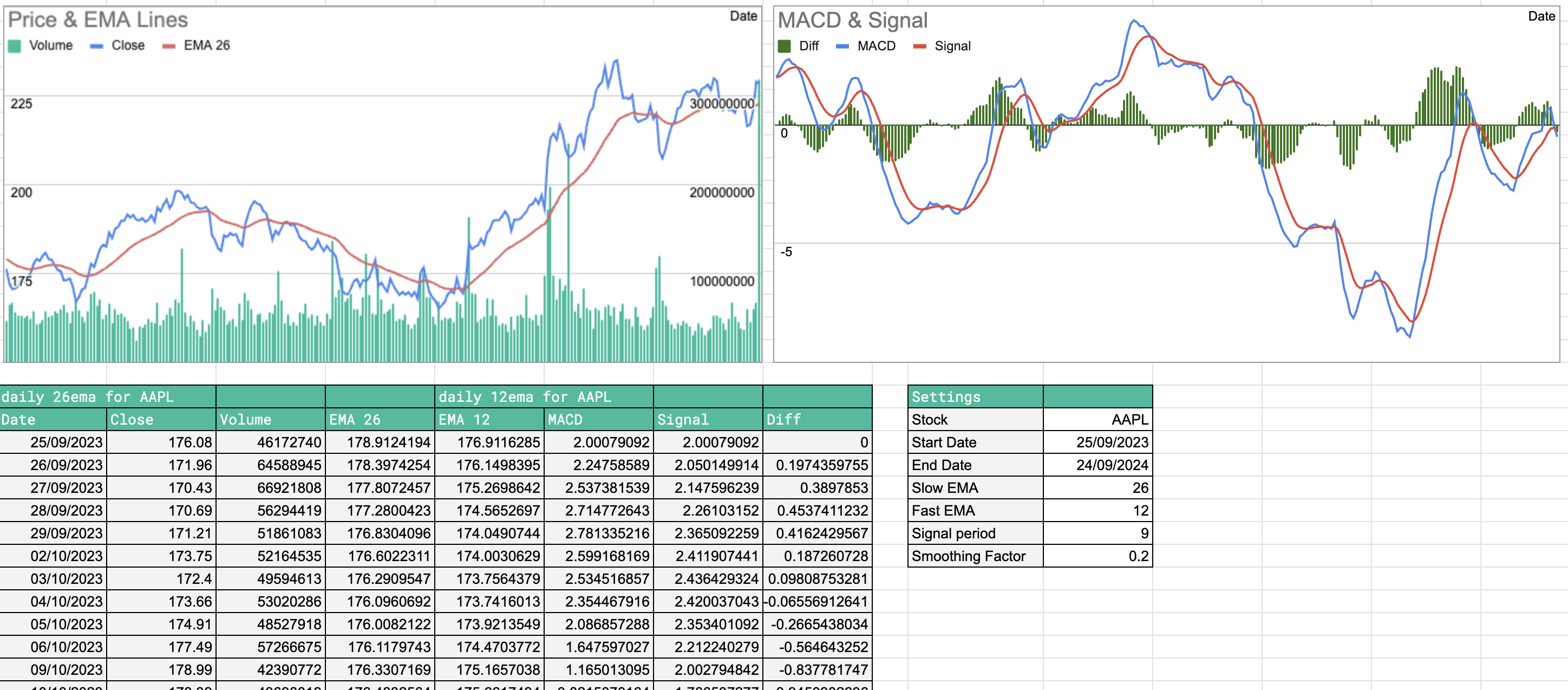Click the Slow EMA value 26
This screenshot has width=1568, height=690.
pyautogui.click(x=1097, y=488)
